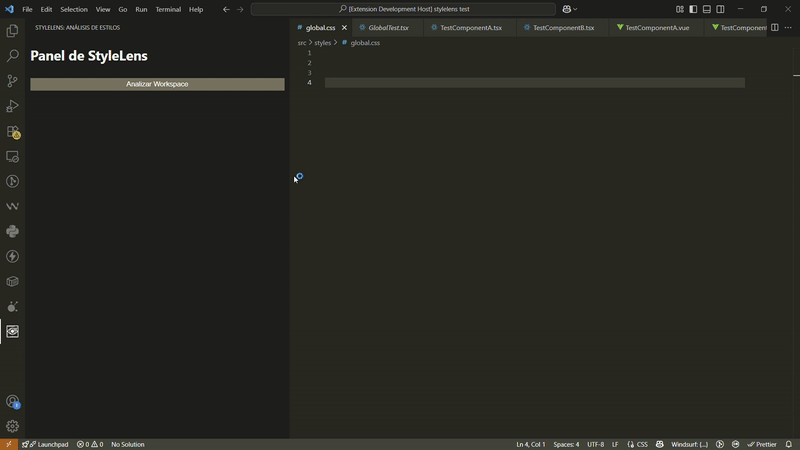Screen dimensions: 800x450
Task: Toggle the Secondary Side Bar
Action: pos(720,9)
